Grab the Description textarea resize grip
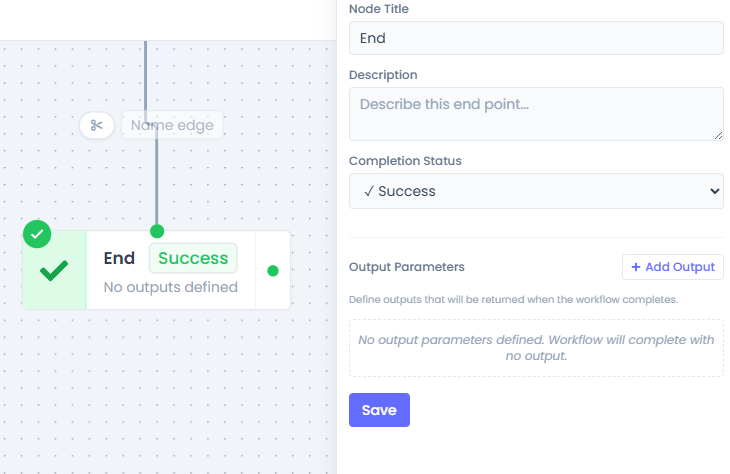 (x=718, y=135)
